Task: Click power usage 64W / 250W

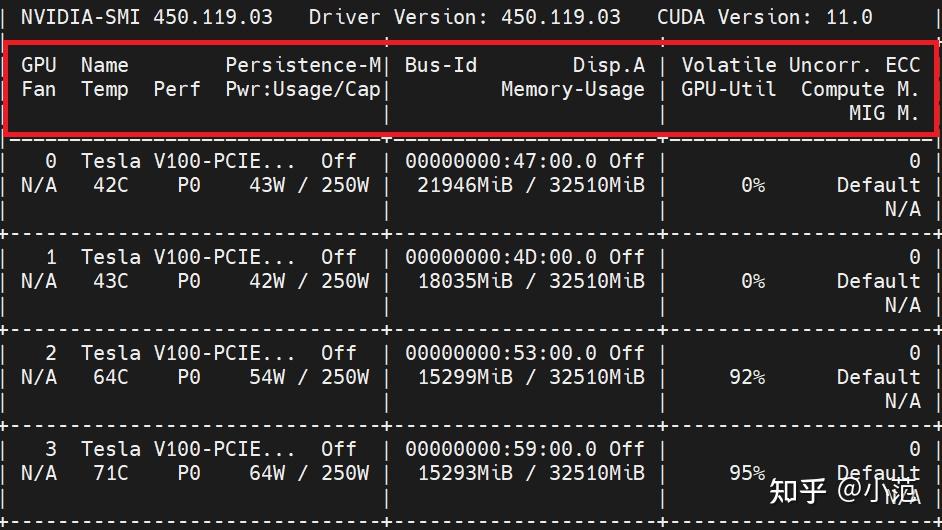Action: [x=309, y=474]
